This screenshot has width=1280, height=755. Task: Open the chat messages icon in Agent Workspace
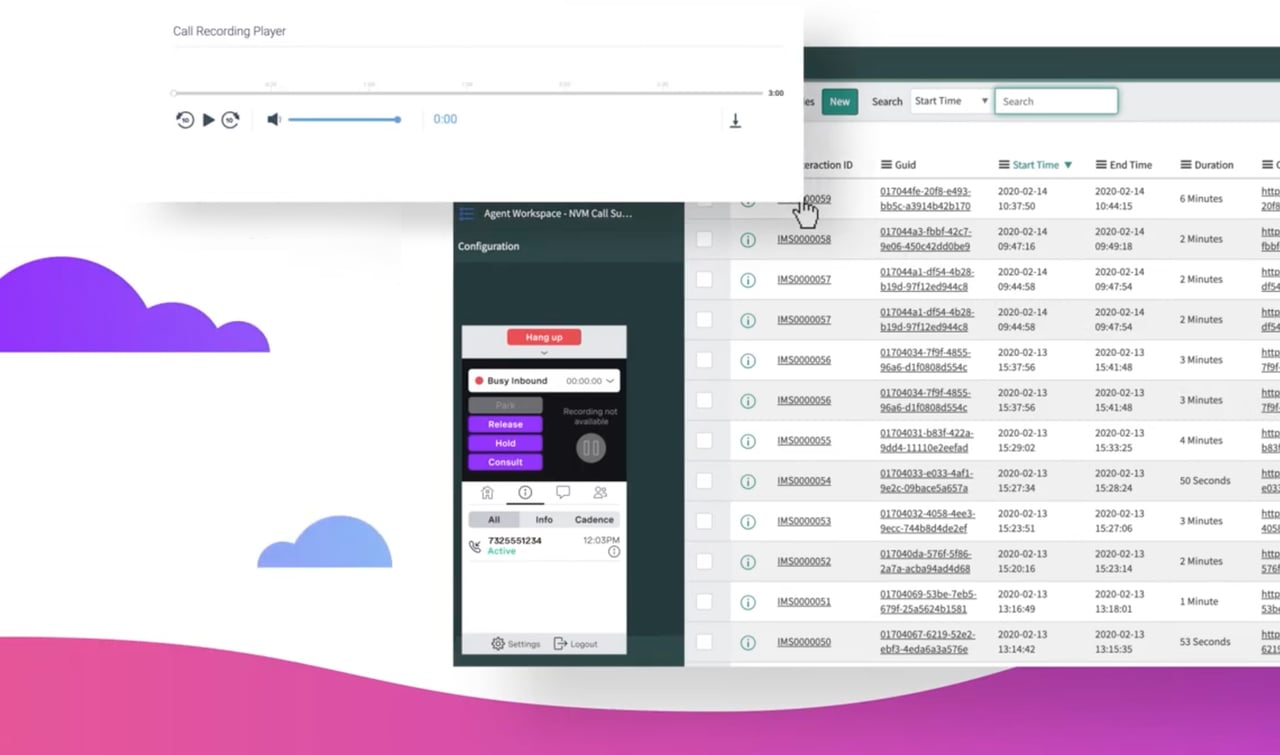click(562, 492)
